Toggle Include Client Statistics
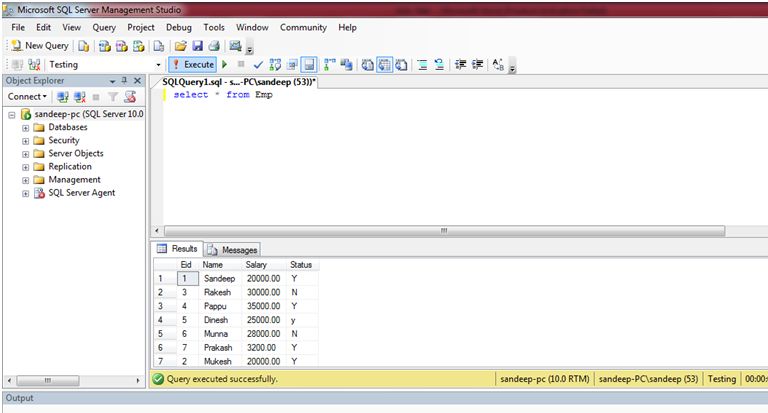Image resolution: width=768 pixels, height=413 pixels. click(x=346, y=65)
